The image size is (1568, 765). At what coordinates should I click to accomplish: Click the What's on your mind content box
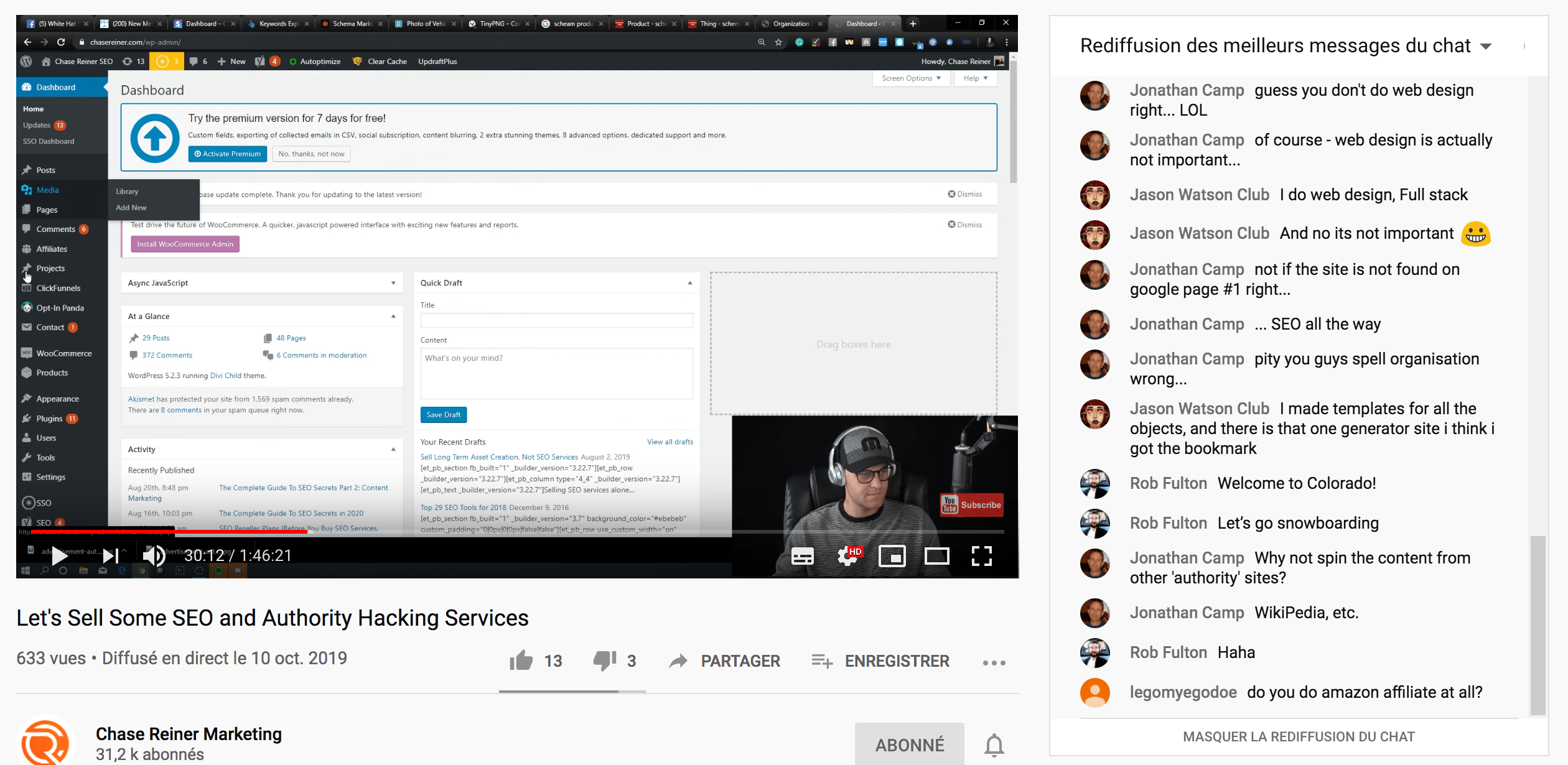(x=557, y=373)
